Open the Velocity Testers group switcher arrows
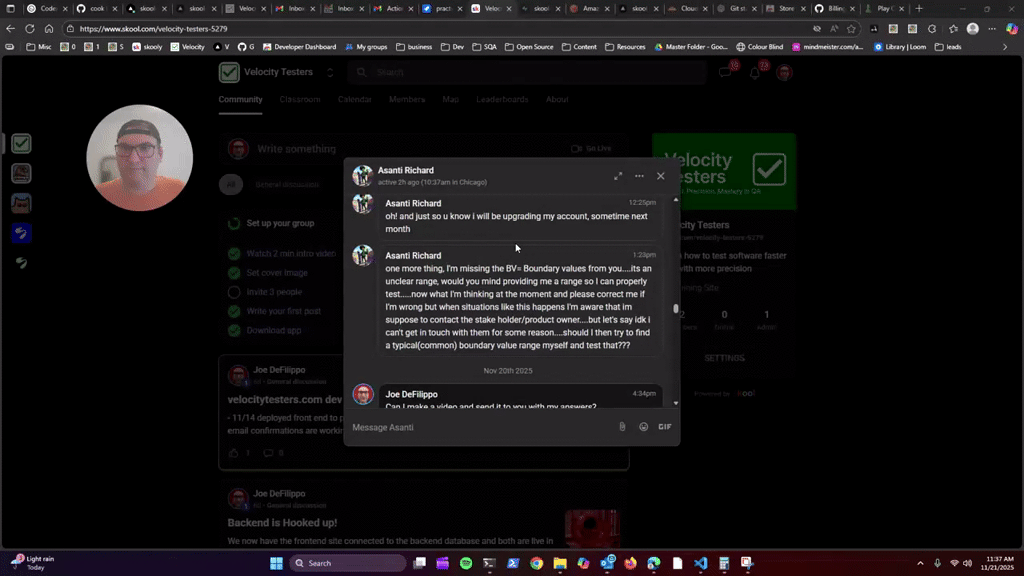Screen dimensions: 1024x576 click(x=330, y=72)
